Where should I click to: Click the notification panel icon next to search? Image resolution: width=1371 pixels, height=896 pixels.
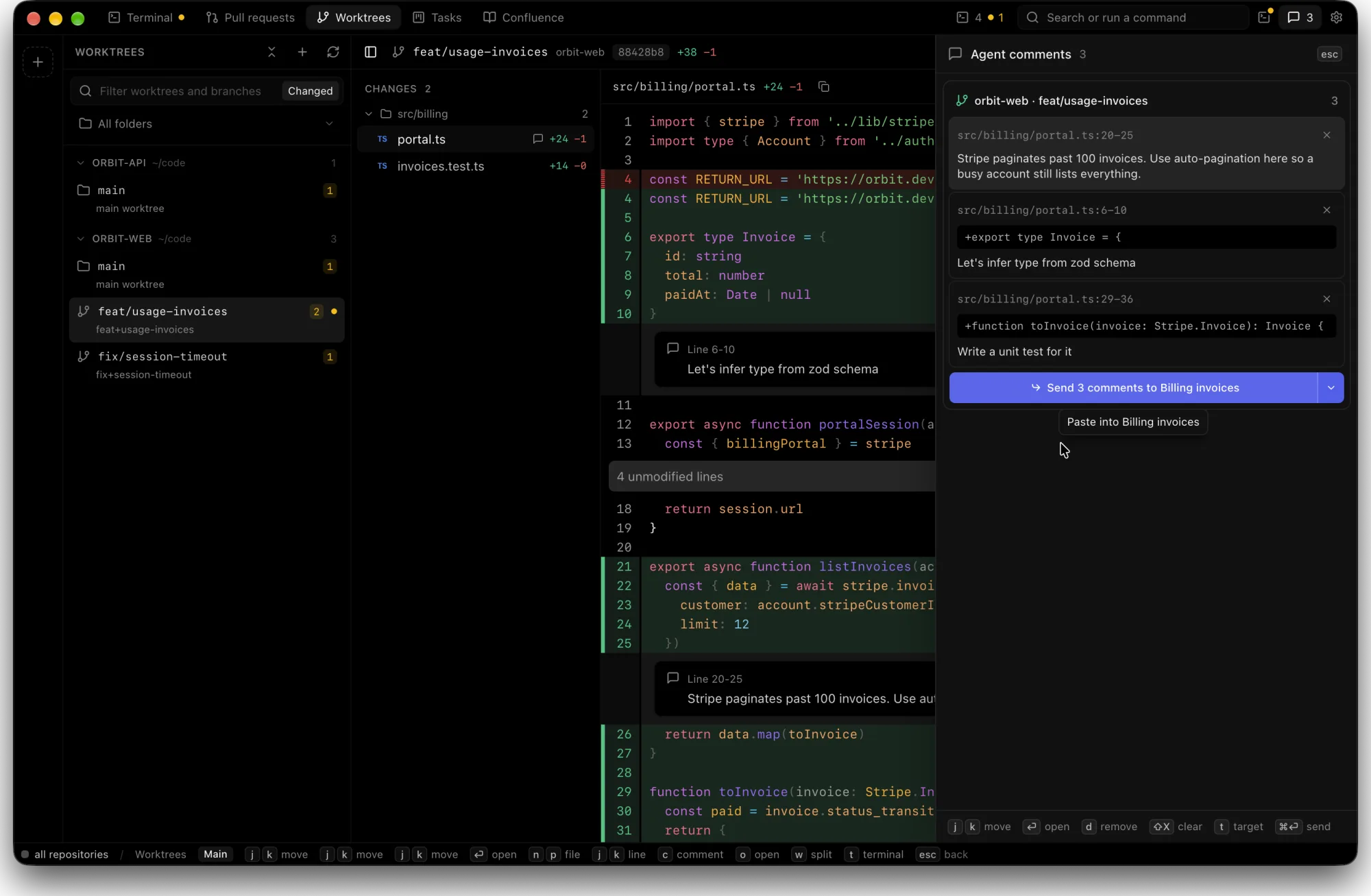pyautogui.click(x=1265, y=18)
